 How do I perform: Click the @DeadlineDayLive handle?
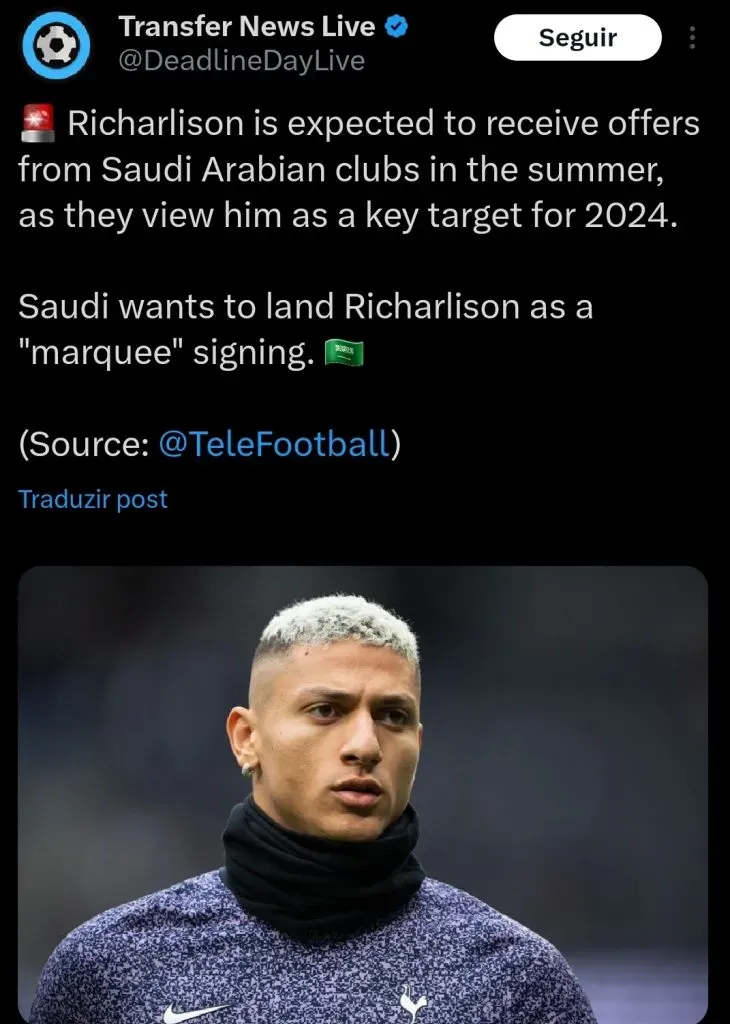coord(241,61)
